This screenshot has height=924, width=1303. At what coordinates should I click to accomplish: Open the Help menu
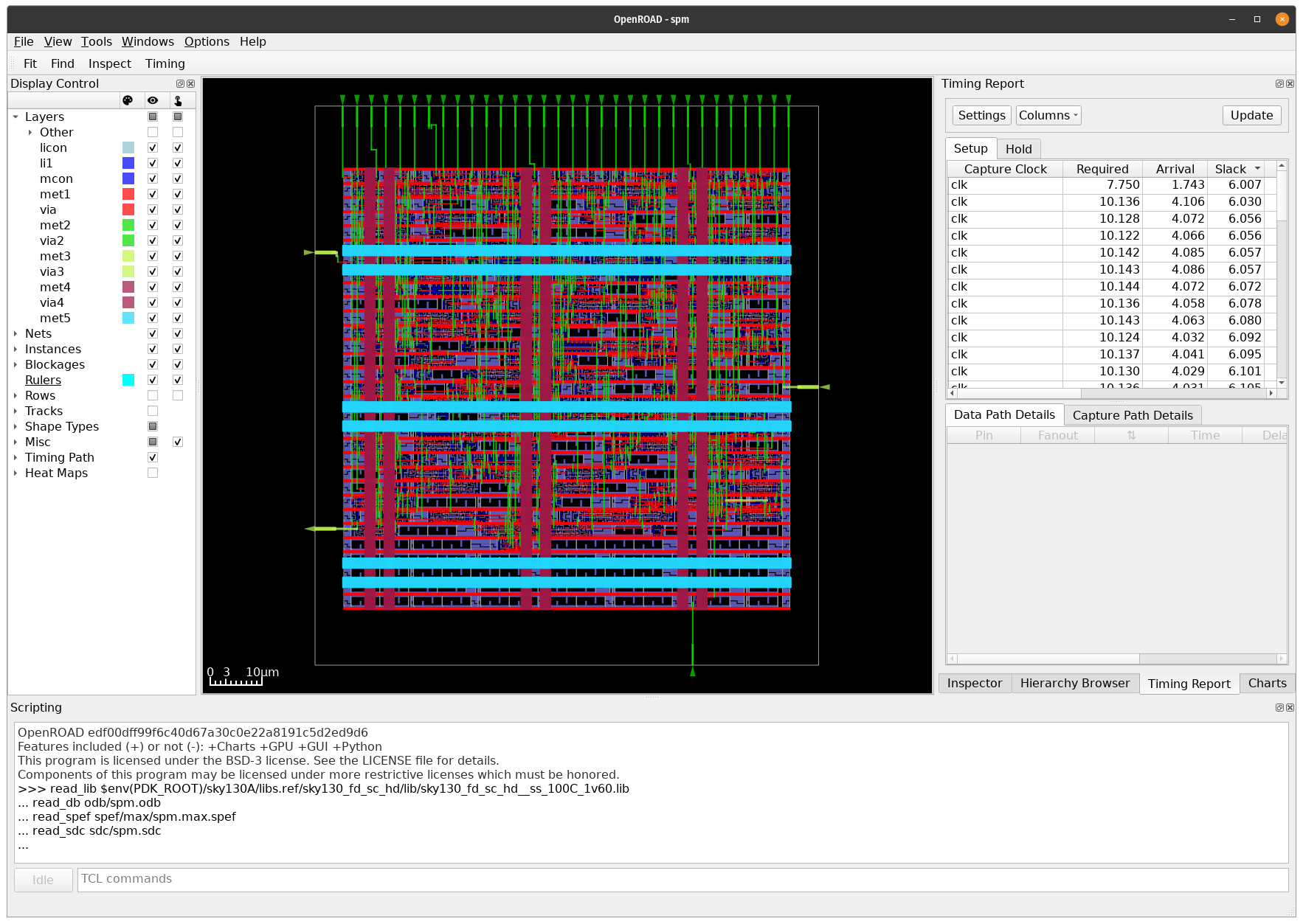253,41
